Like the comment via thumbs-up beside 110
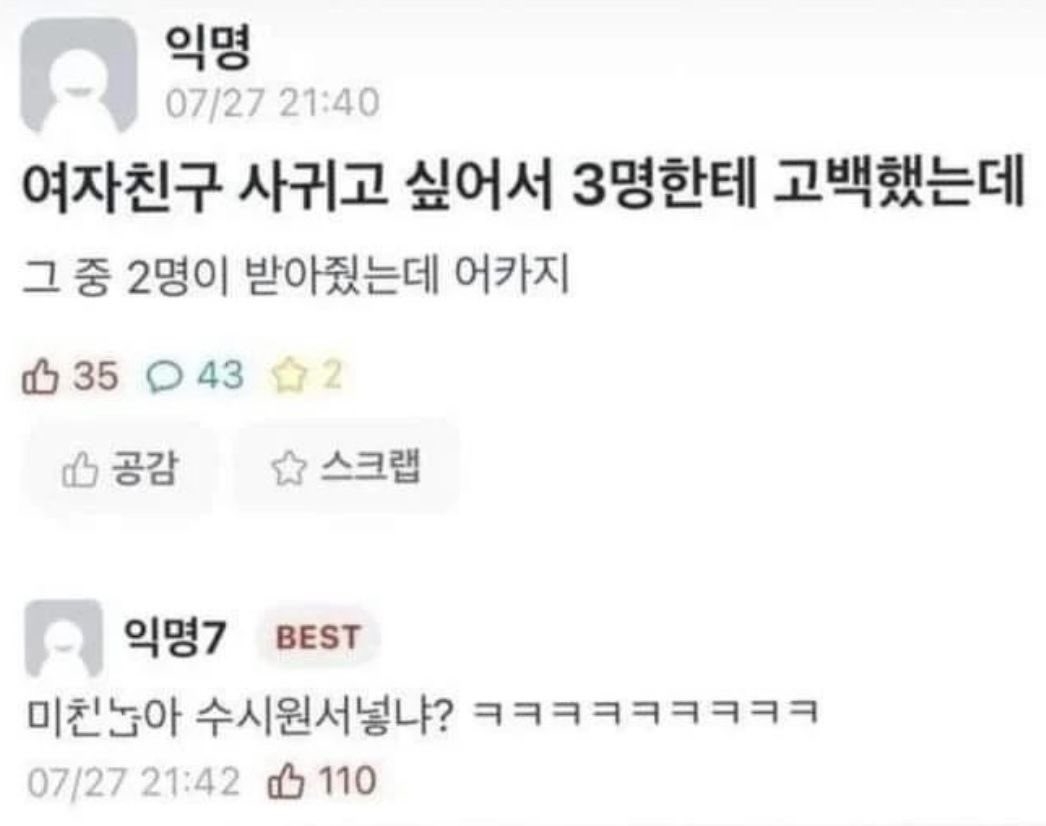Screen dimensions: 1046x826 pos(286,782)
